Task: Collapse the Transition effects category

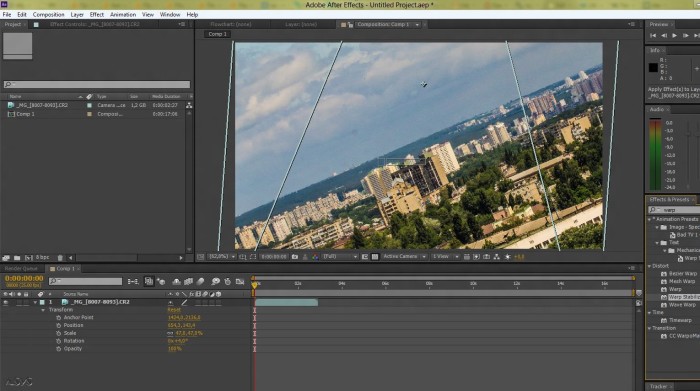Action: point(650,328)
